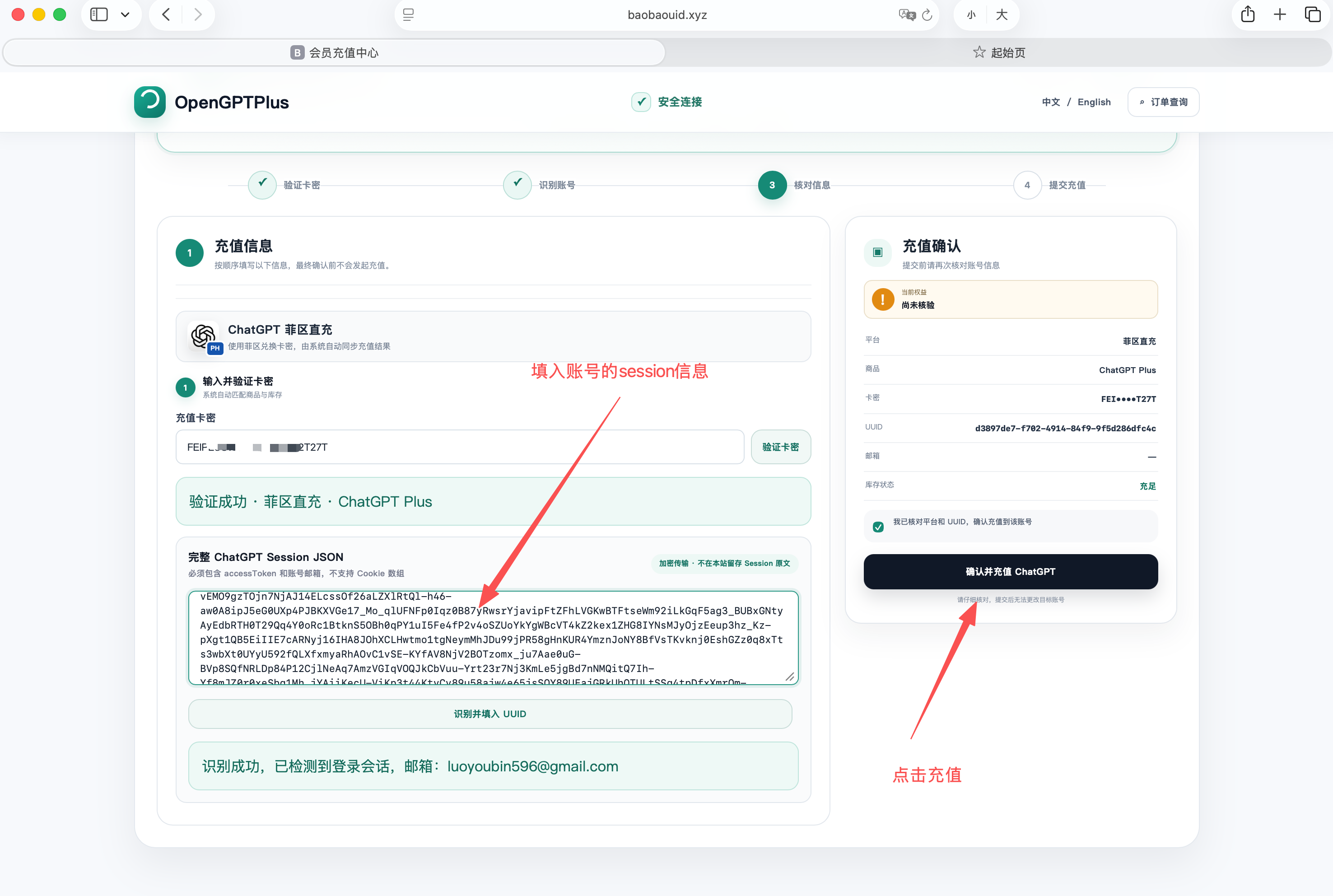This screenshot has height=896, width=1333.
Task: Go back to the previous page
Action: (x=166, y=14)
